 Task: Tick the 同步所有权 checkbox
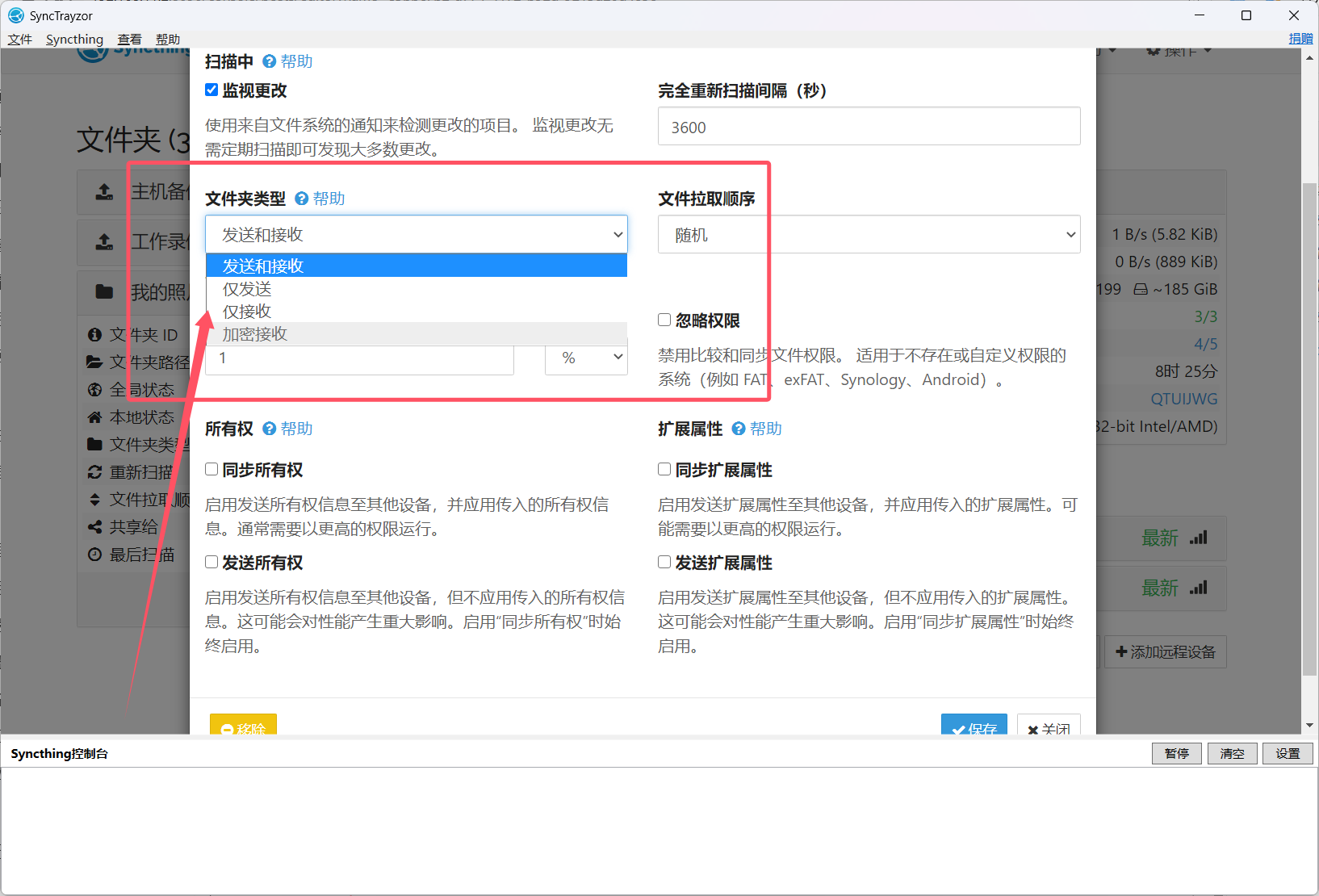coord(211,470)
